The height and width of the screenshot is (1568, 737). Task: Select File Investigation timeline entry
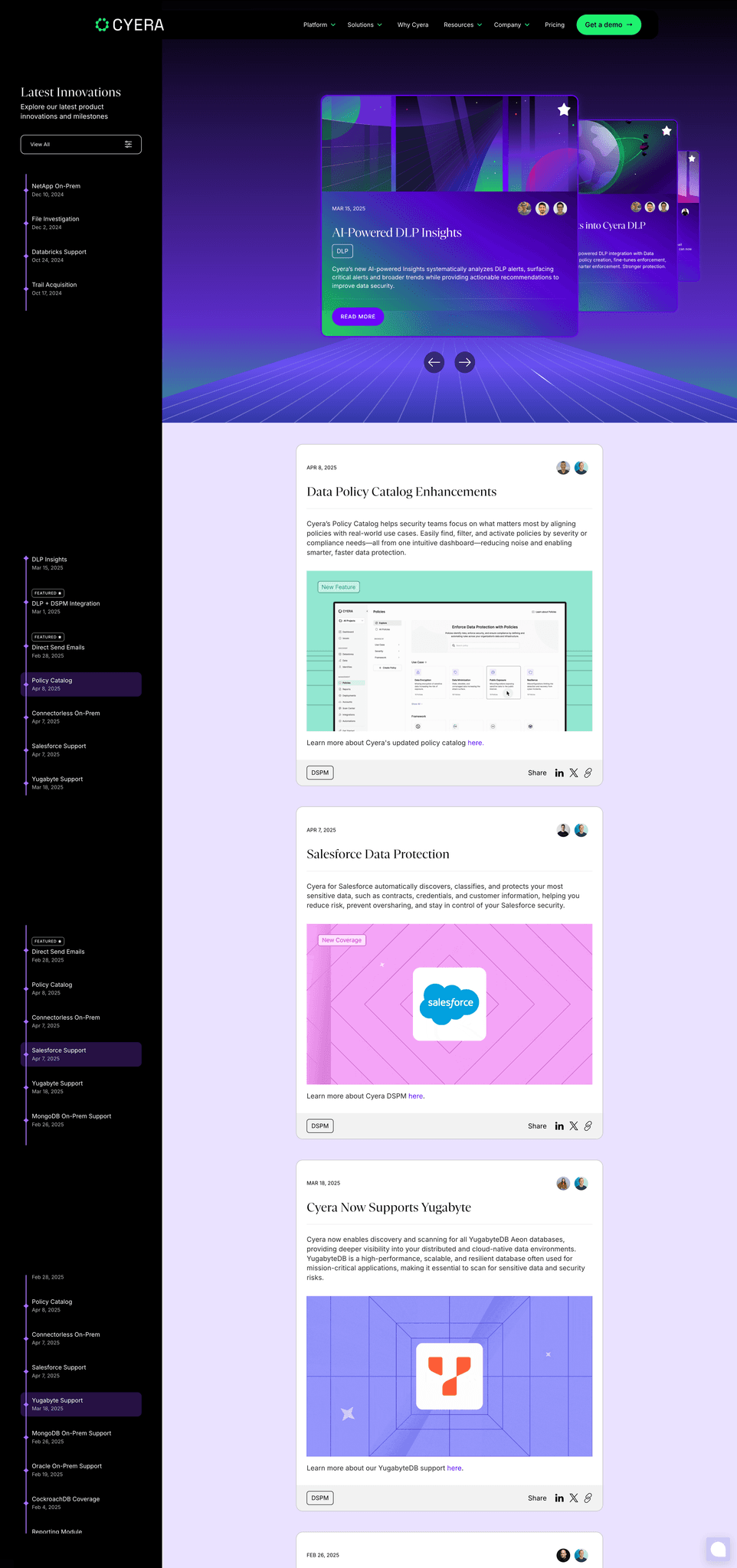point(55,223)
